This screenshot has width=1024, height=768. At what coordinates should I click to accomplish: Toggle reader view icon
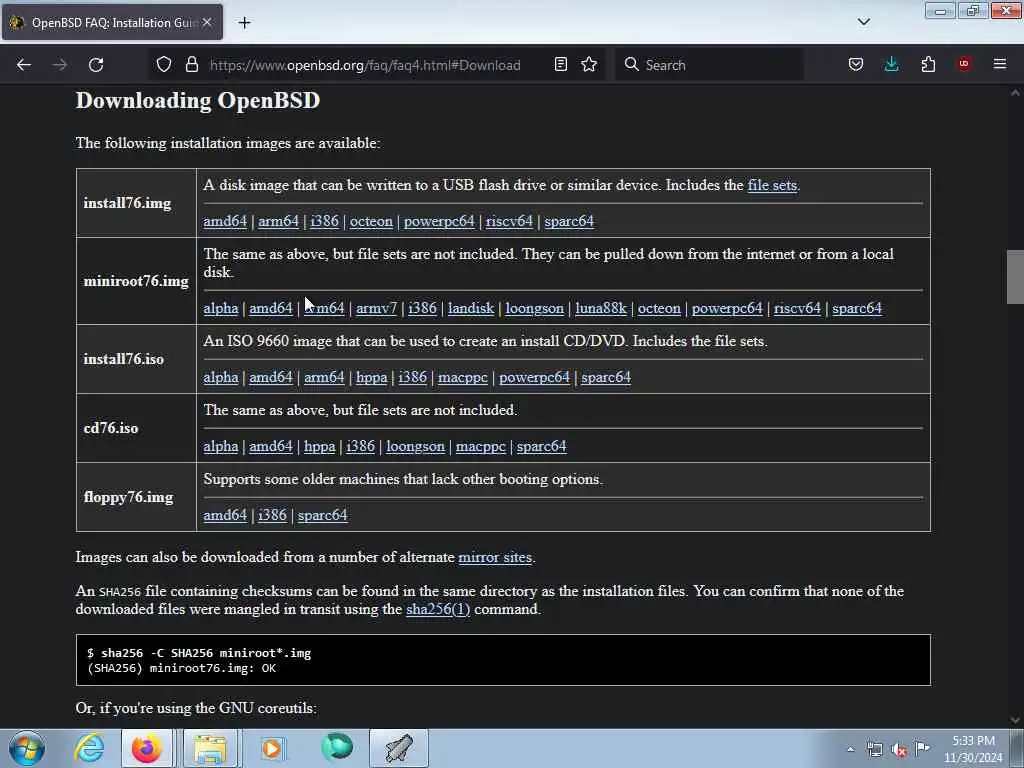tap(560, 65)
